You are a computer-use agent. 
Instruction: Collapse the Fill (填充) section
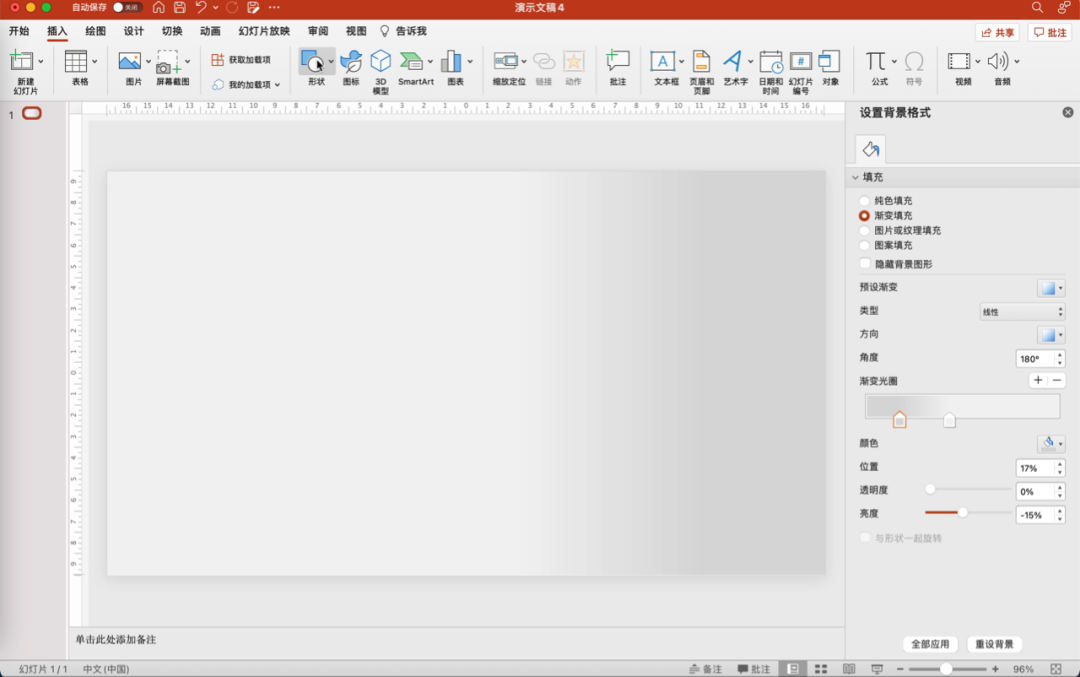pos(855,177)
